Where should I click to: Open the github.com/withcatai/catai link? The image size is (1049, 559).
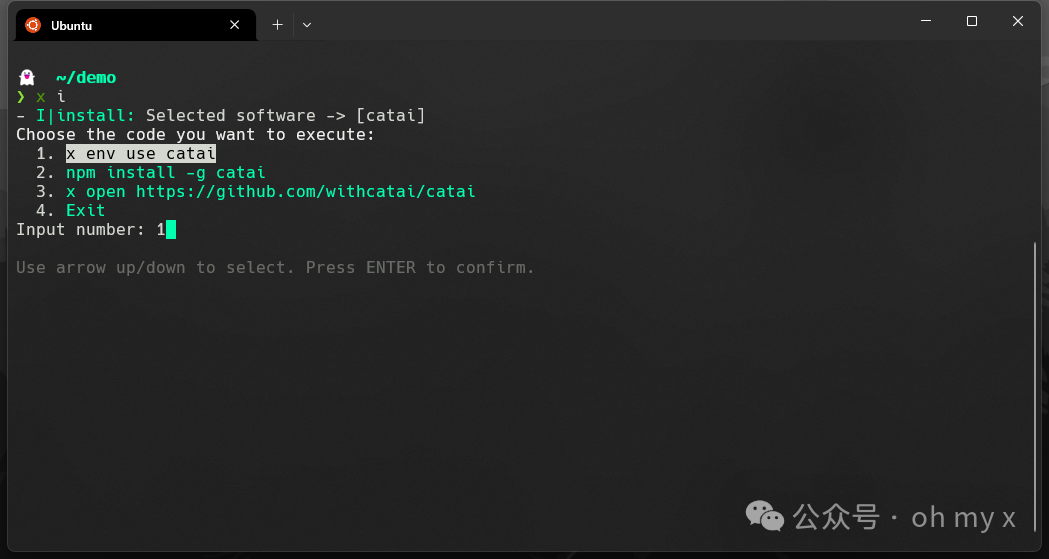coord(305,192)
